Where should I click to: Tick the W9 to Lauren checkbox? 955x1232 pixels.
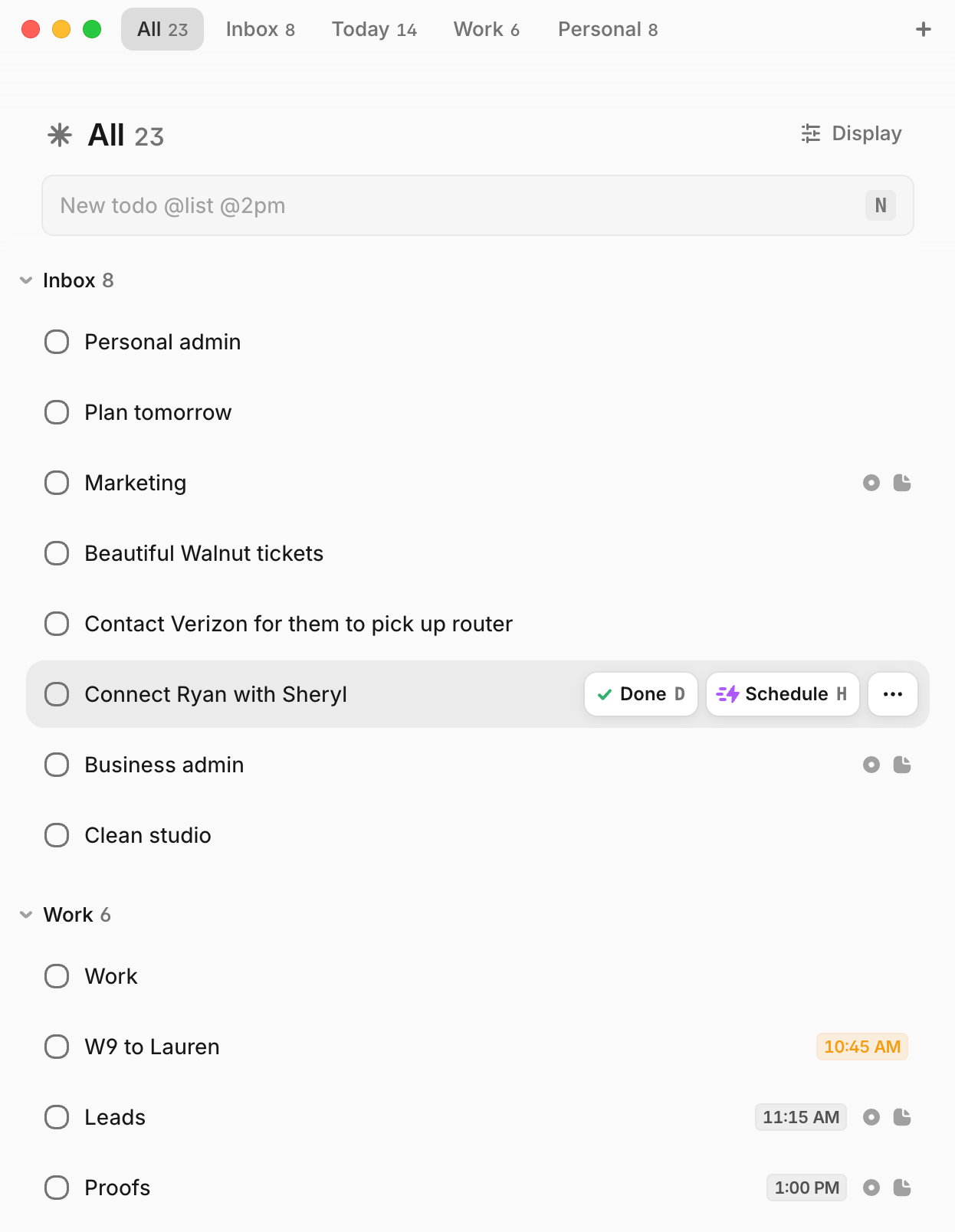point(57,1047)
